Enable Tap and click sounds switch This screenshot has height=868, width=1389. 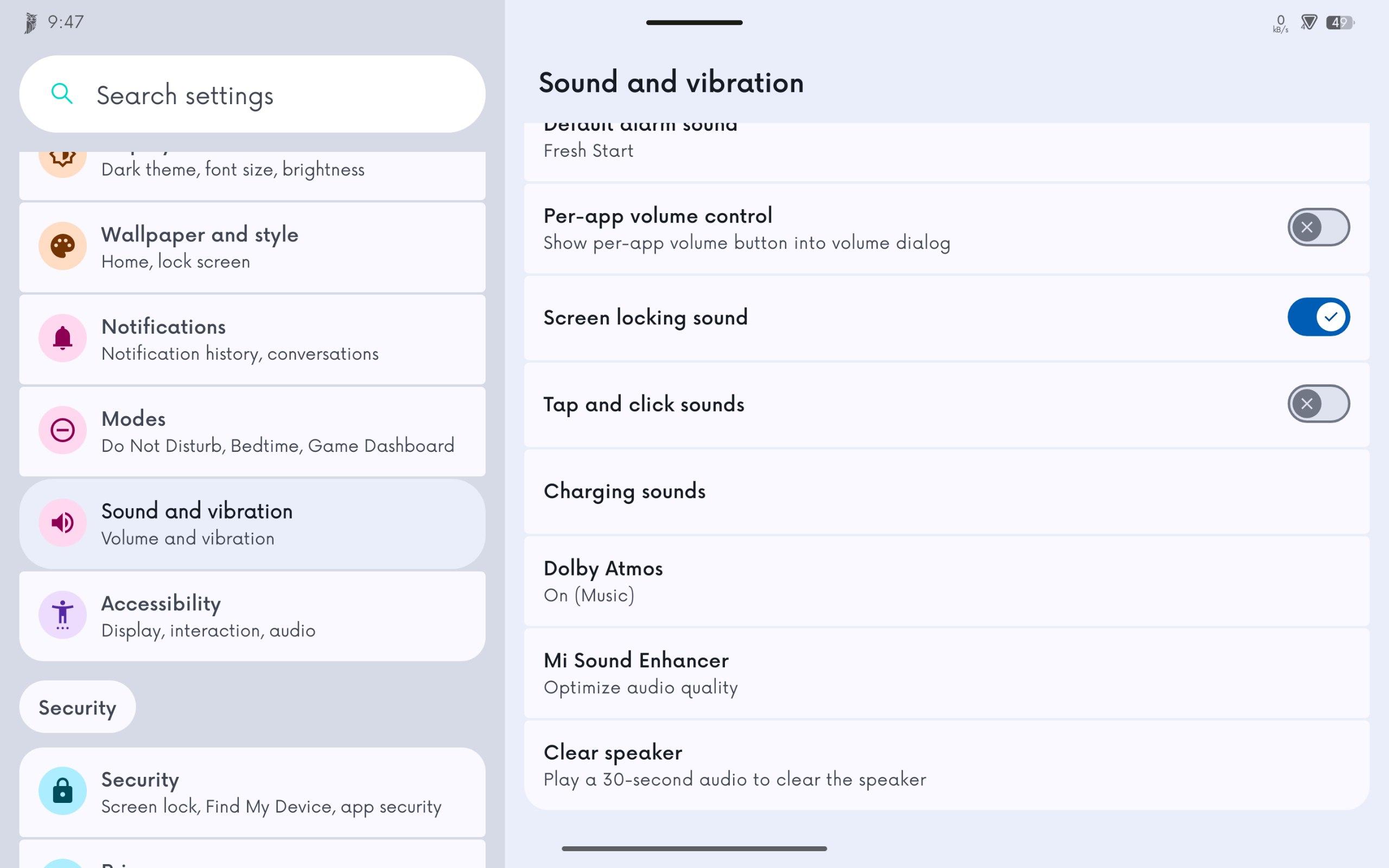[1318, 404]
